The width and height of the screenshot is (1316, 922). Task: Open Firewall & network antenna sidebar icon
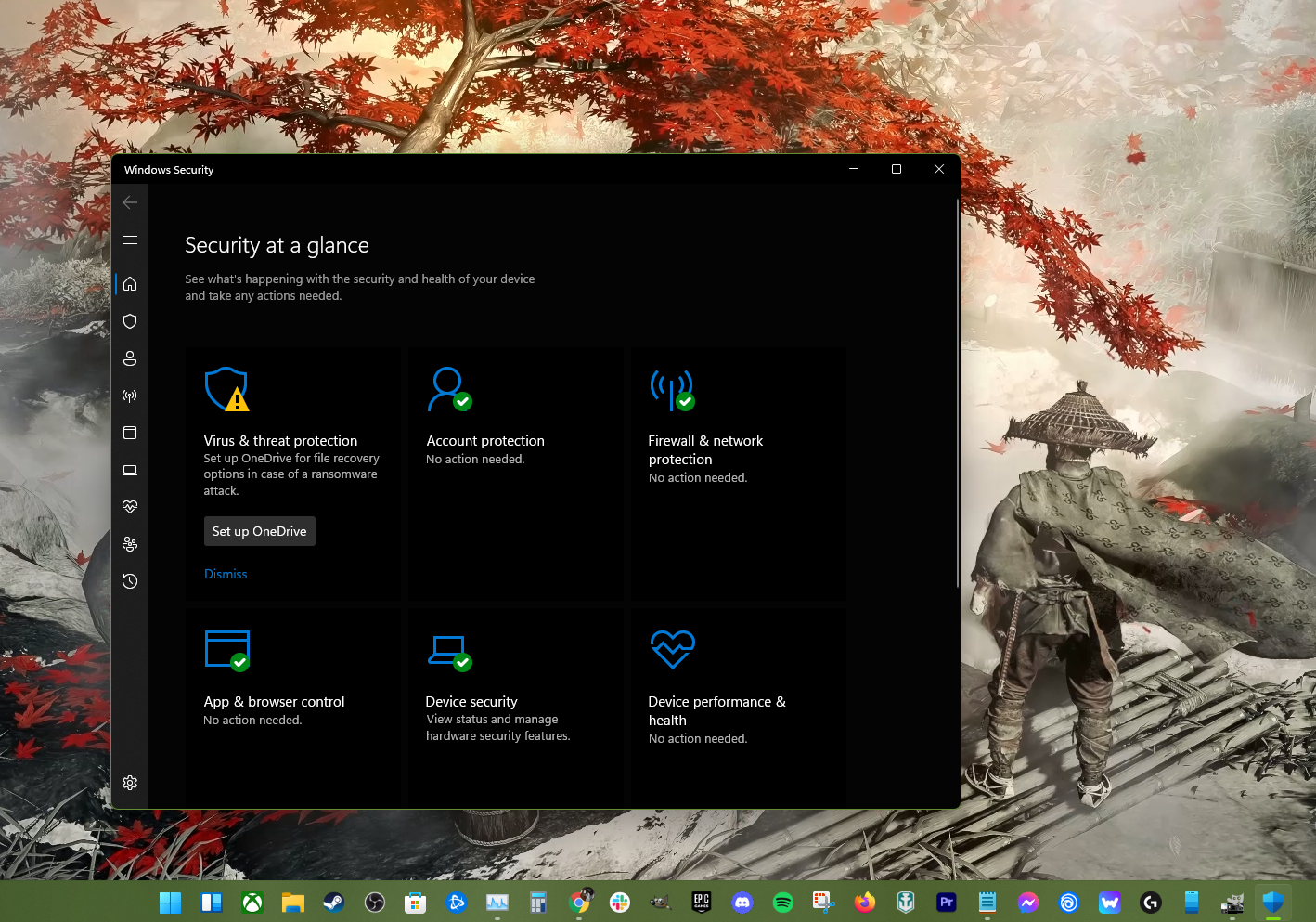coord(130,396)
